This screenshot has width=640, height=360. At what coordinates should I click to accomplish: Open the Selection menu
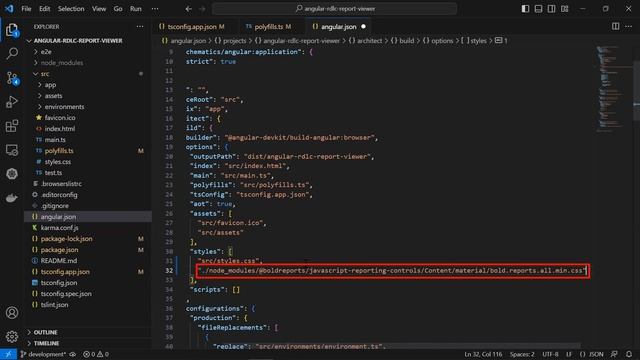[71, 9]
